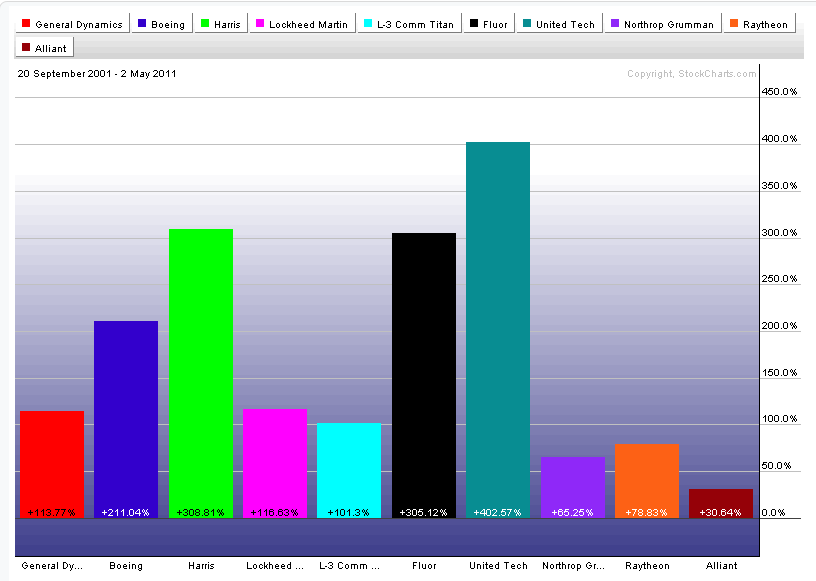816x581 pixels.
Task: Select the cyan L-3 Comm bar
Action: pyautogui.click(x=349, y=470)
